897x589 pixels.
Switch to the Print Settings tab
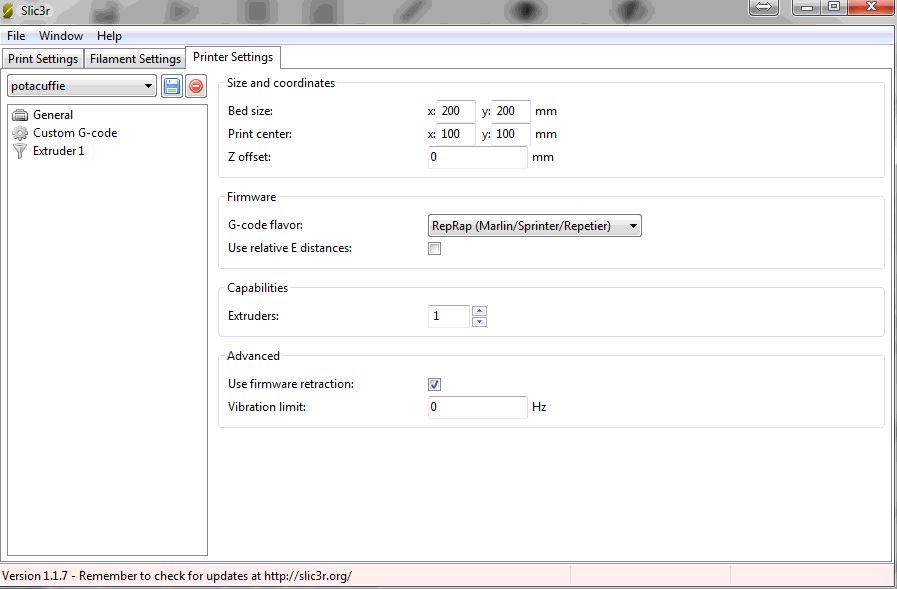tap(43, 59)
